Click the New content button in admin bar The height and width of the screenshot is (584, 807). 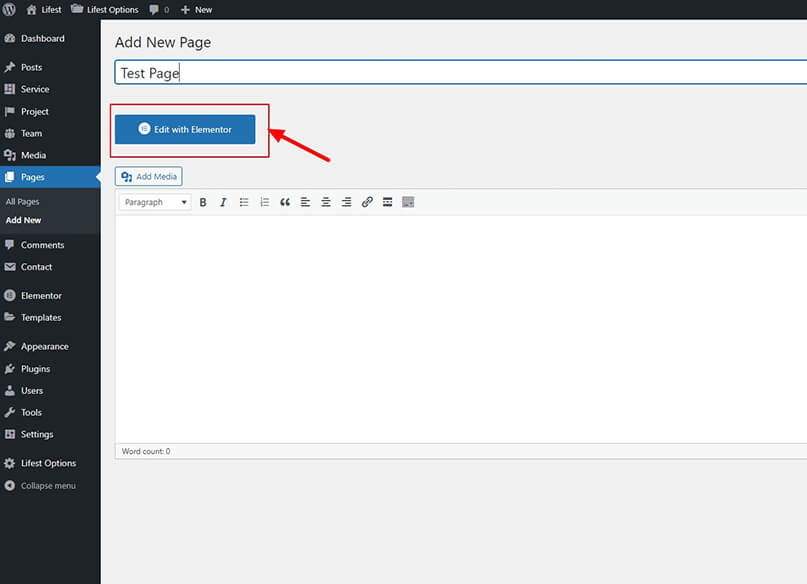(x=197, y=9)
